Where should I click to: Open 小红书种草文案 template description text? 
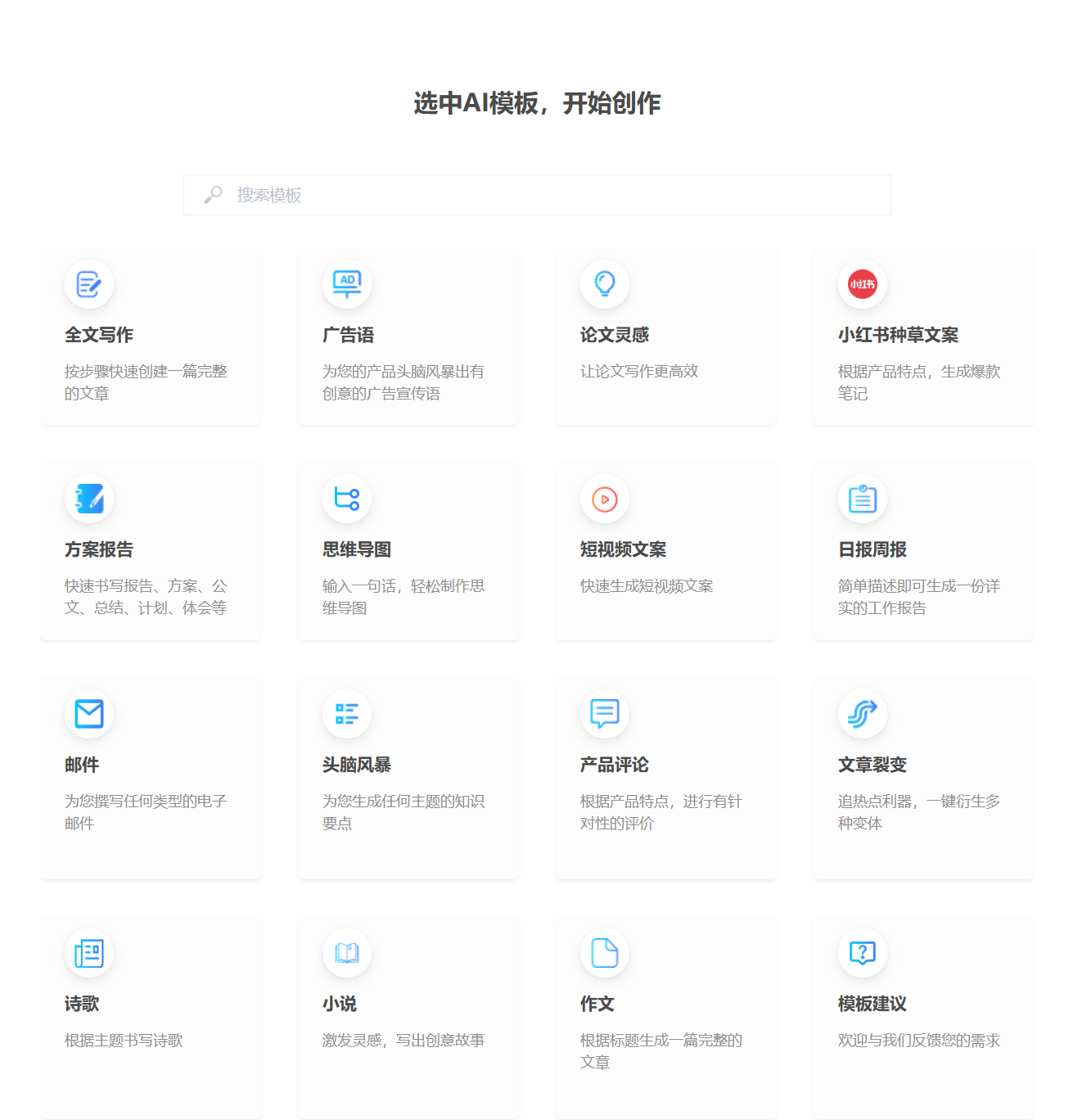click(918, 382)
